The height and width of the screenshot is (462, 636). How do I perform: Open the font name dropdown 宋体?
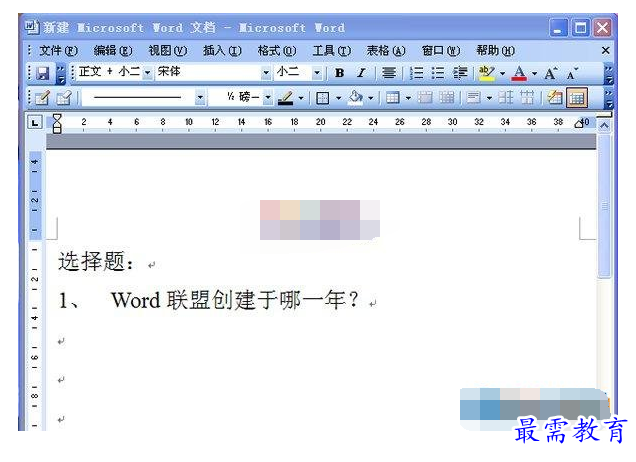tap(266, 73)
